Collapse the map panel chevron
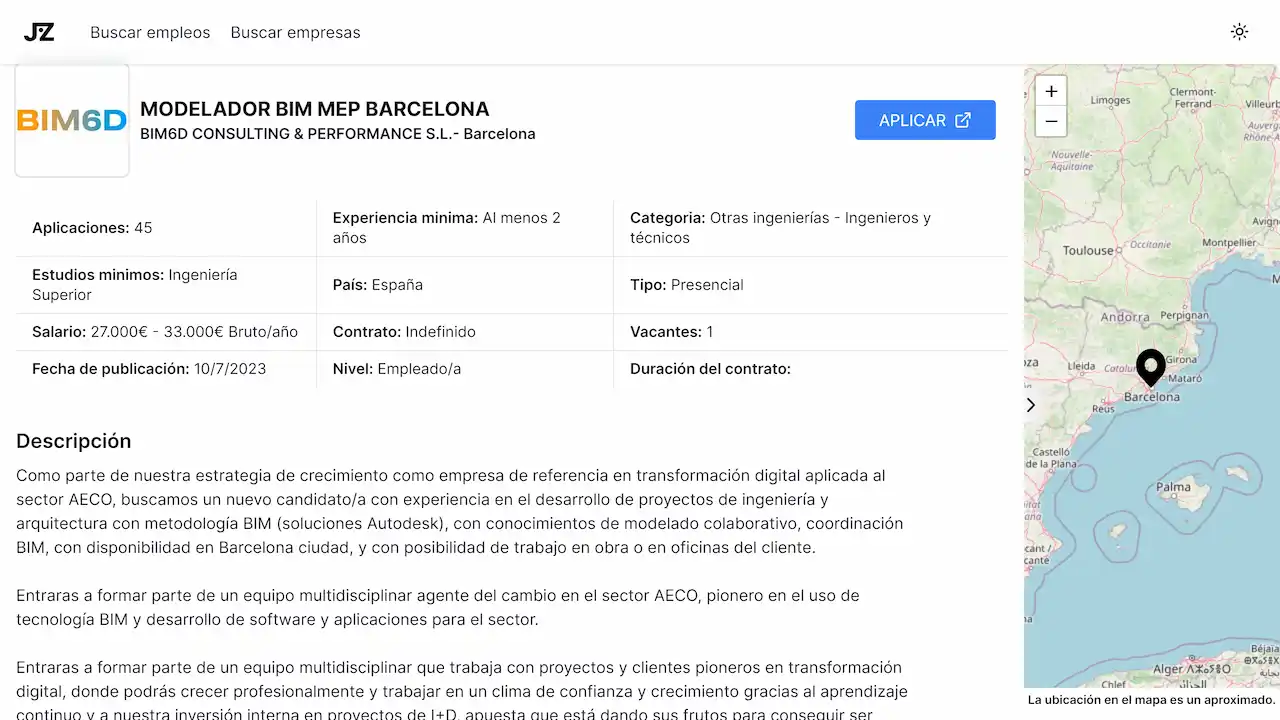Image resolution: width=1280 pixels, height=720 pixels. tap(1031, 405)
